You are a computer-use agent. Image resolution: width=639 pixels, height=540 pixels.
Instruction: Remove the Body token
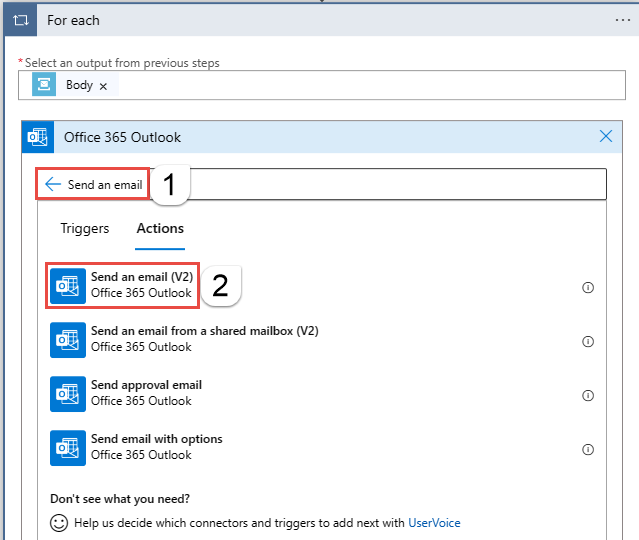(x=103, y=86)
